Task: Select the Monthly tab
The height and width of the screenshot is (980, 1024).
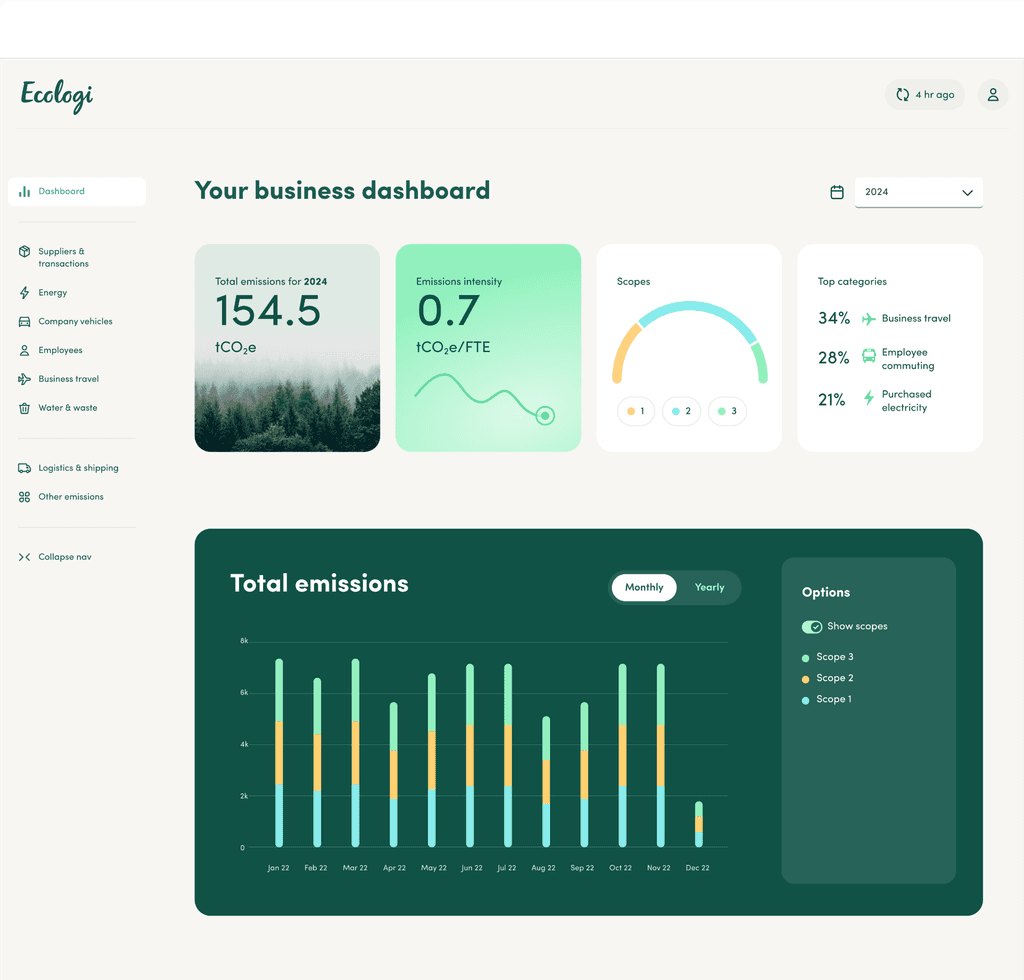Action: pyautogui.click(x=643, y=587)
